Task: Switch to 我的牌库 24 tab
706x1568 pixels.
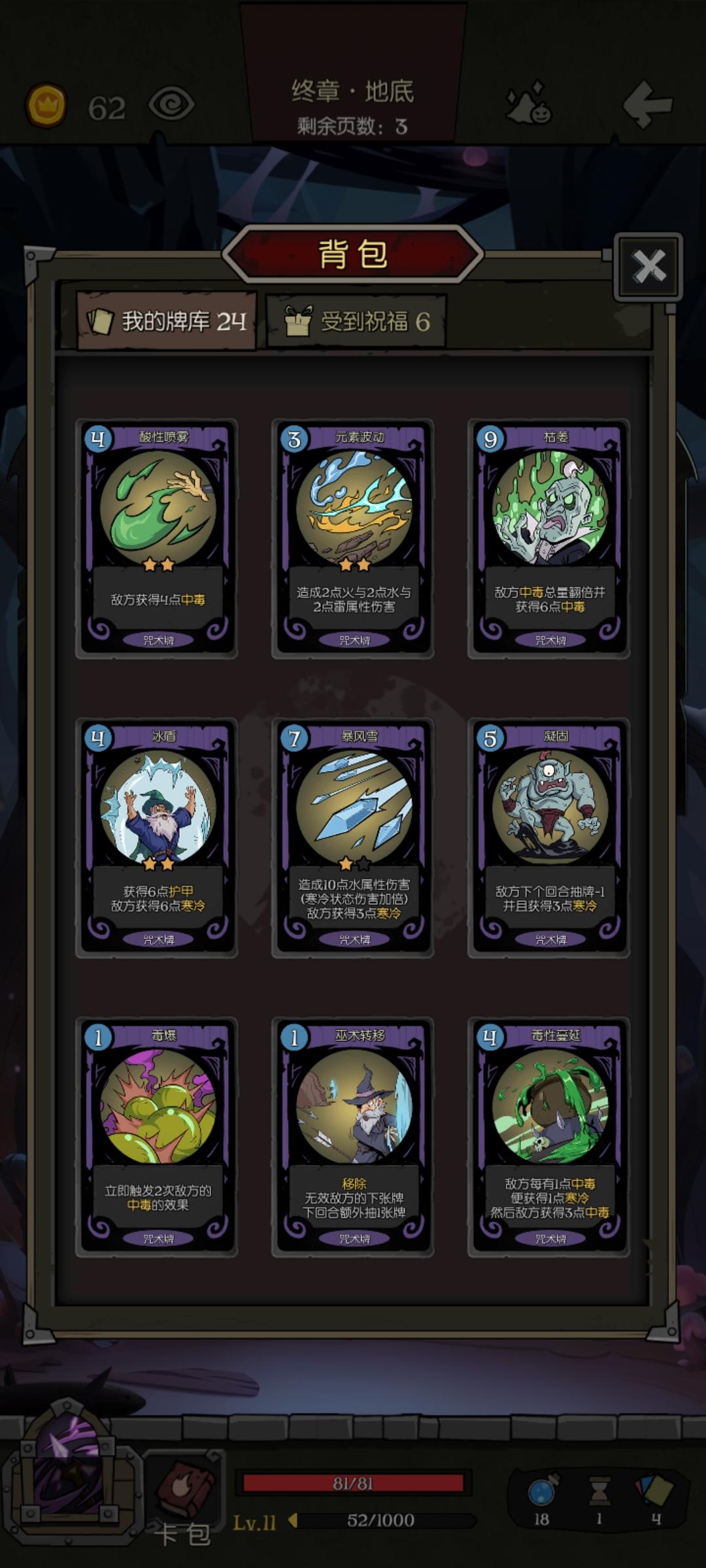Action: click(167, 321)
